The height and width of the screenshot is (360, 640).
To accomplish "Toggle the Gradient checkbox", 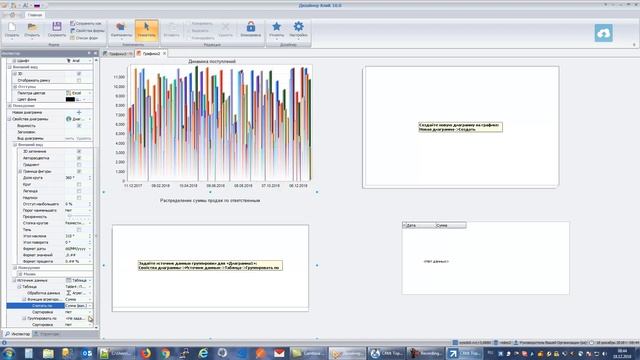I will click(x=79, y=164).
